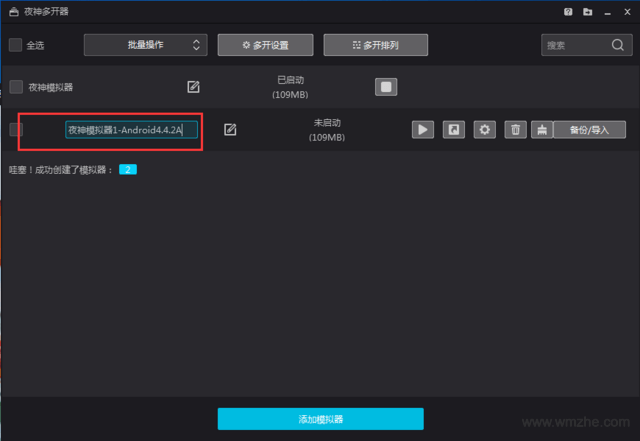Image resolution: width=640 pixels, height=441 pixels.
Task: Start the 夜神模拟器1 emulator with play button
Action: [x=423, y=129]
